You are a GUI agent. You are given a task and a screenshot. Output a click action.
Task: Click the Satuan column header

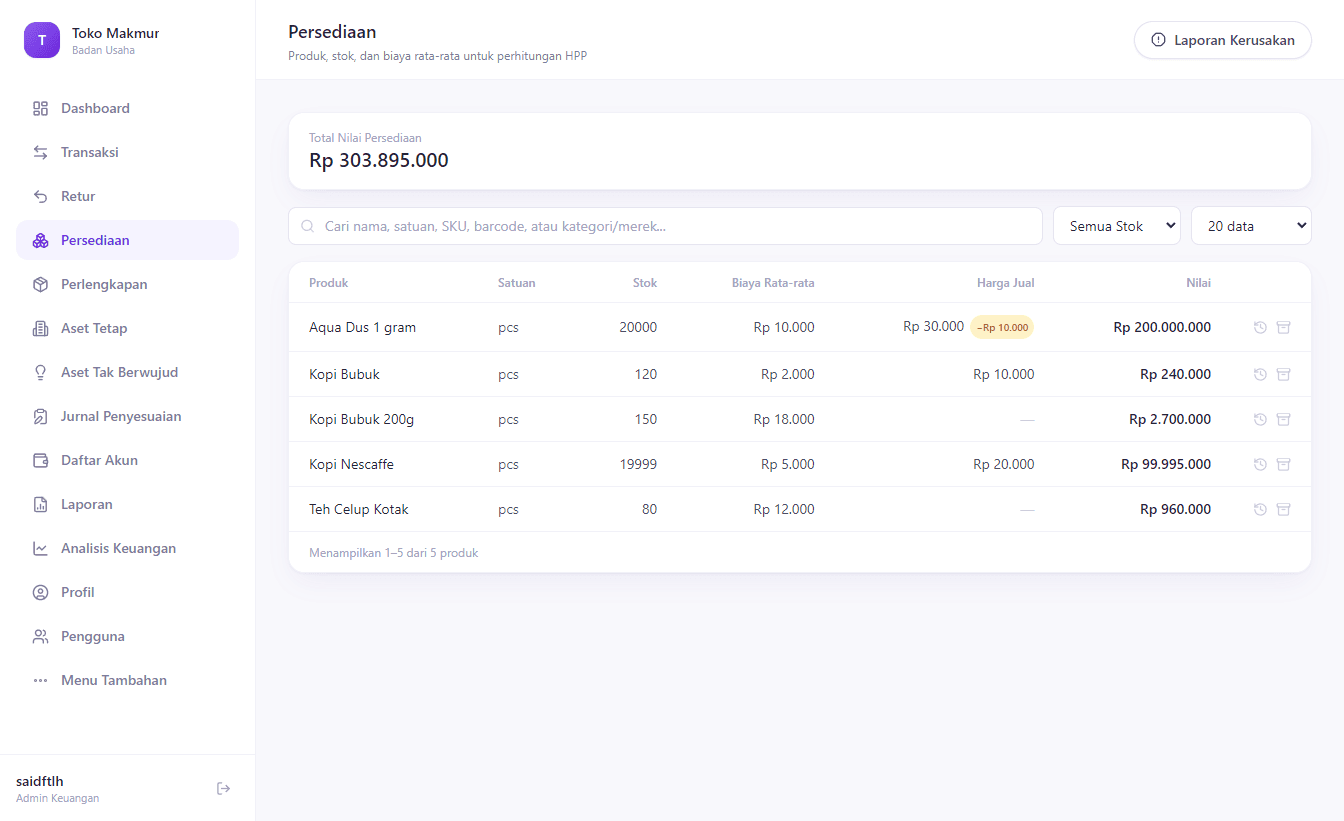(x=516, y=283)
